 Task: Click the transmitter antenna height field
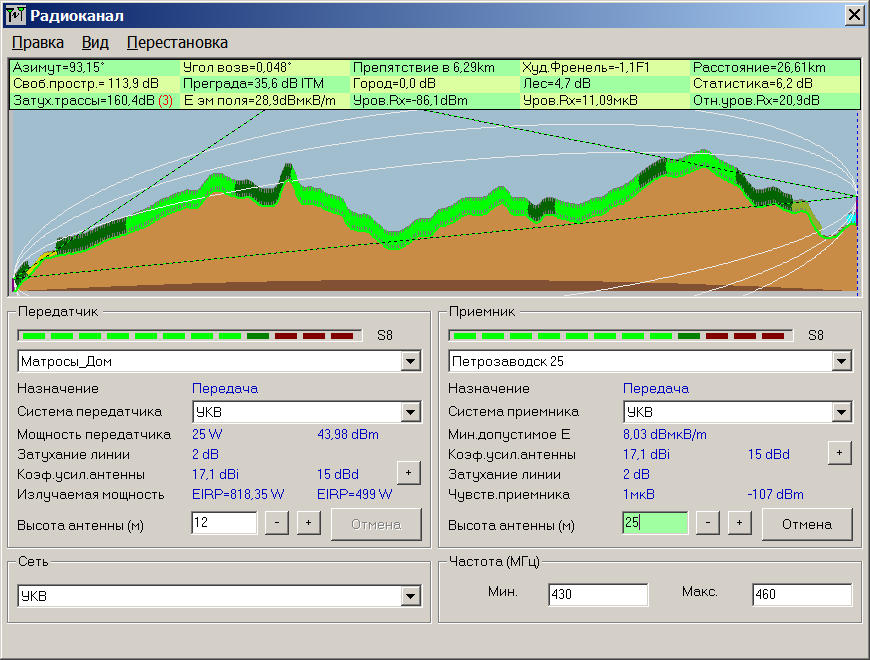tap(224, 523)
